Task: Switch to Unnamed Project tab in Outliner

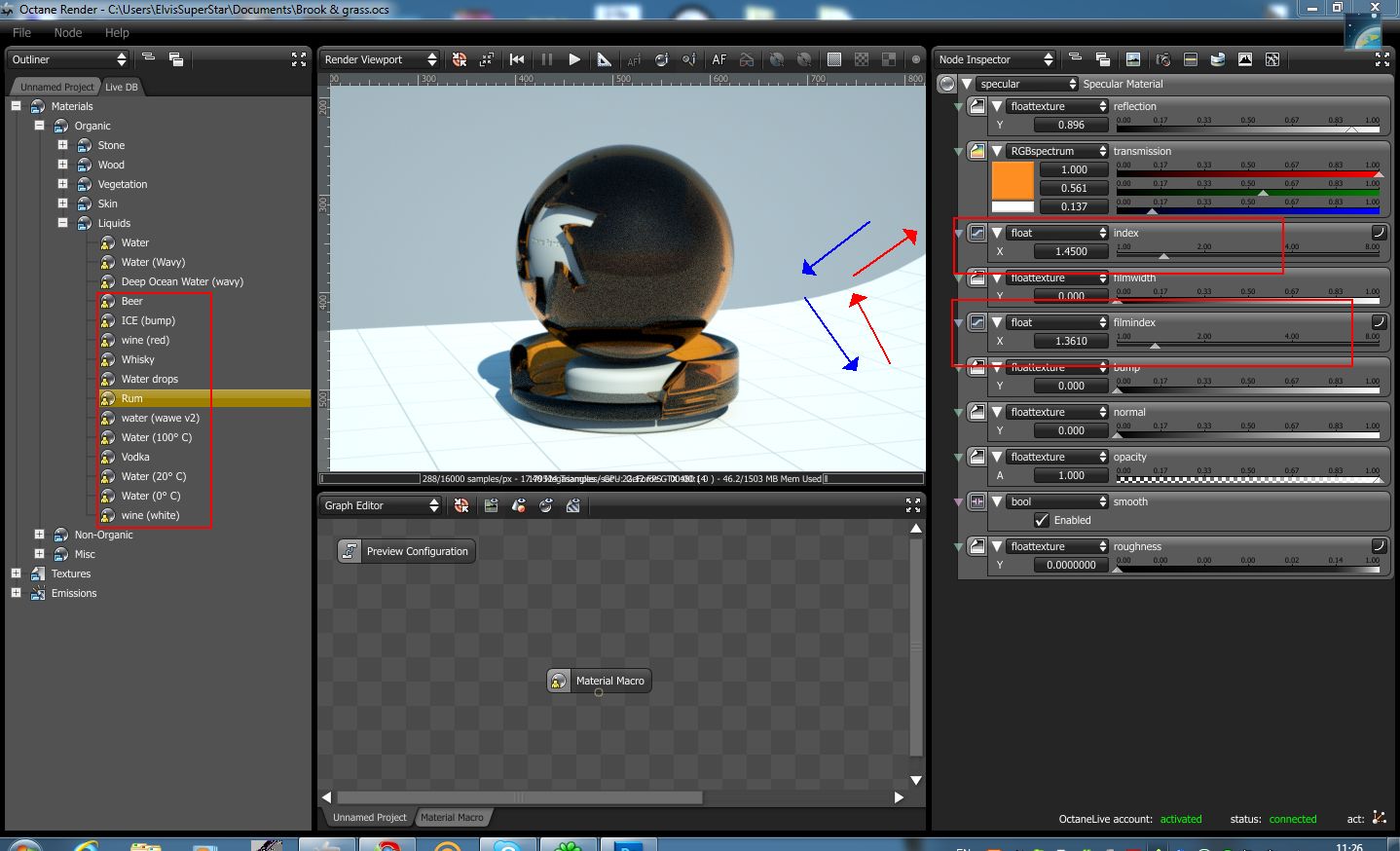Action: [56, 87]
